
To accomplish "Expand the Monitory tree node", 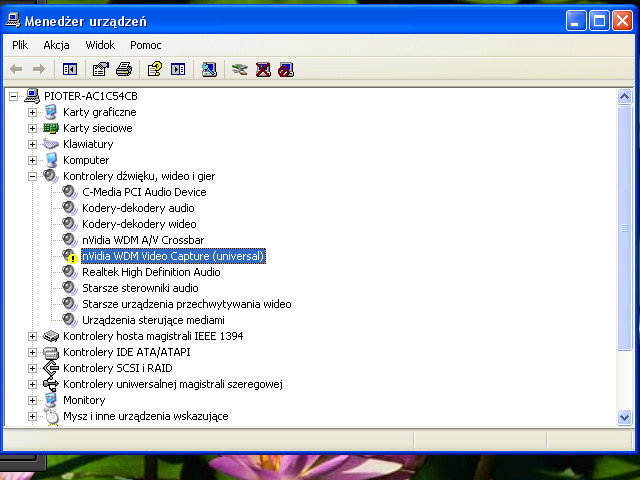I will click(32, 400).
